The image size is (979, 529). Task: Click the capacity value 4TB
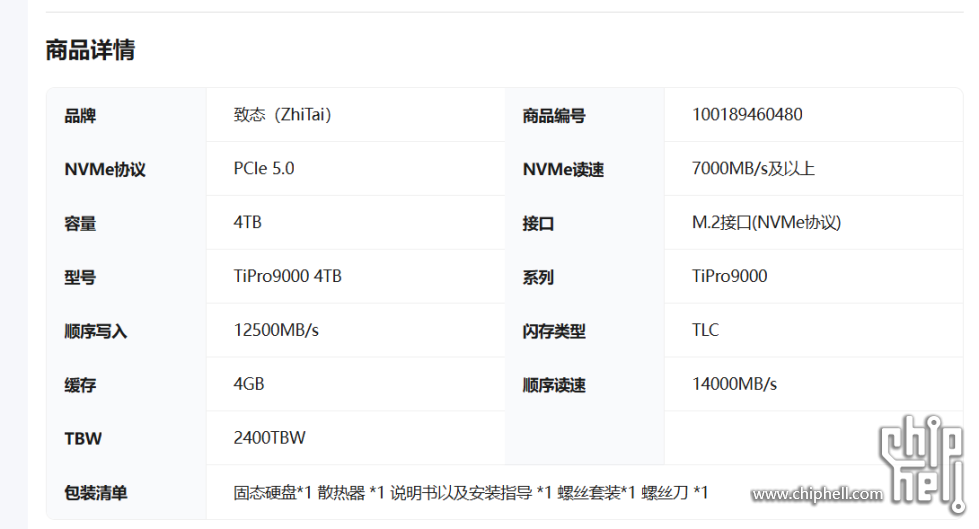coord(247,222)
